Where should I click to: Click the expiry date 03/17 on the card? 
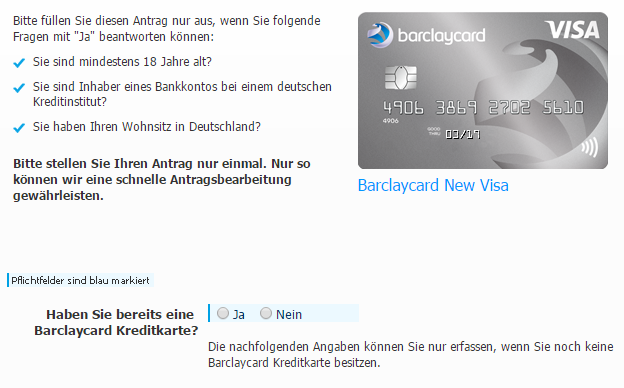click(463, 135)
